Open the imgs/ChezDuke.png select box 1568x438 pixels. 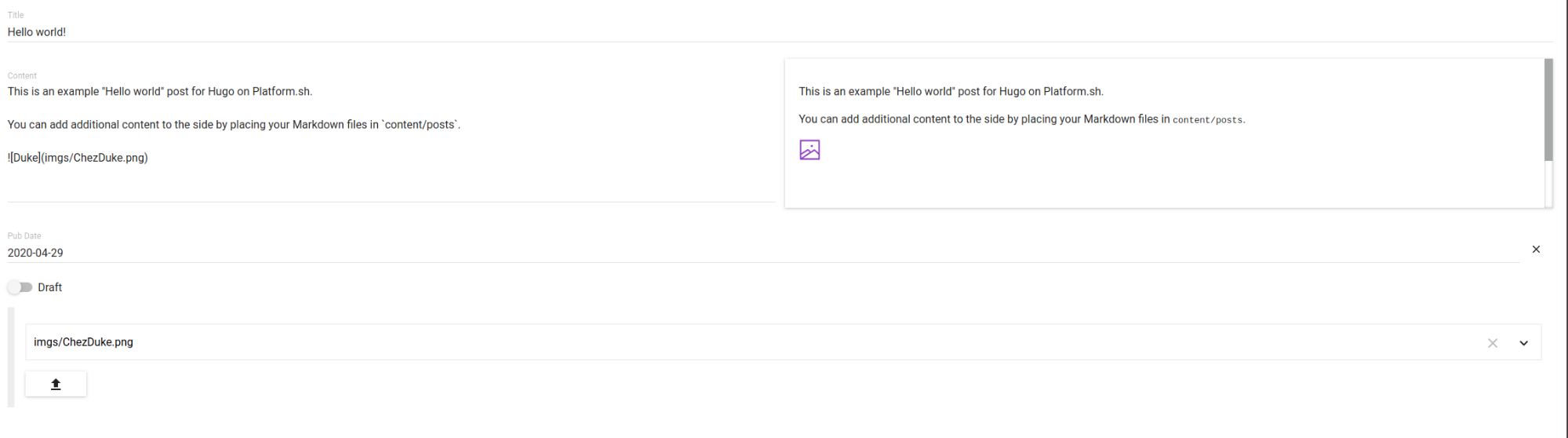(706, 342)
